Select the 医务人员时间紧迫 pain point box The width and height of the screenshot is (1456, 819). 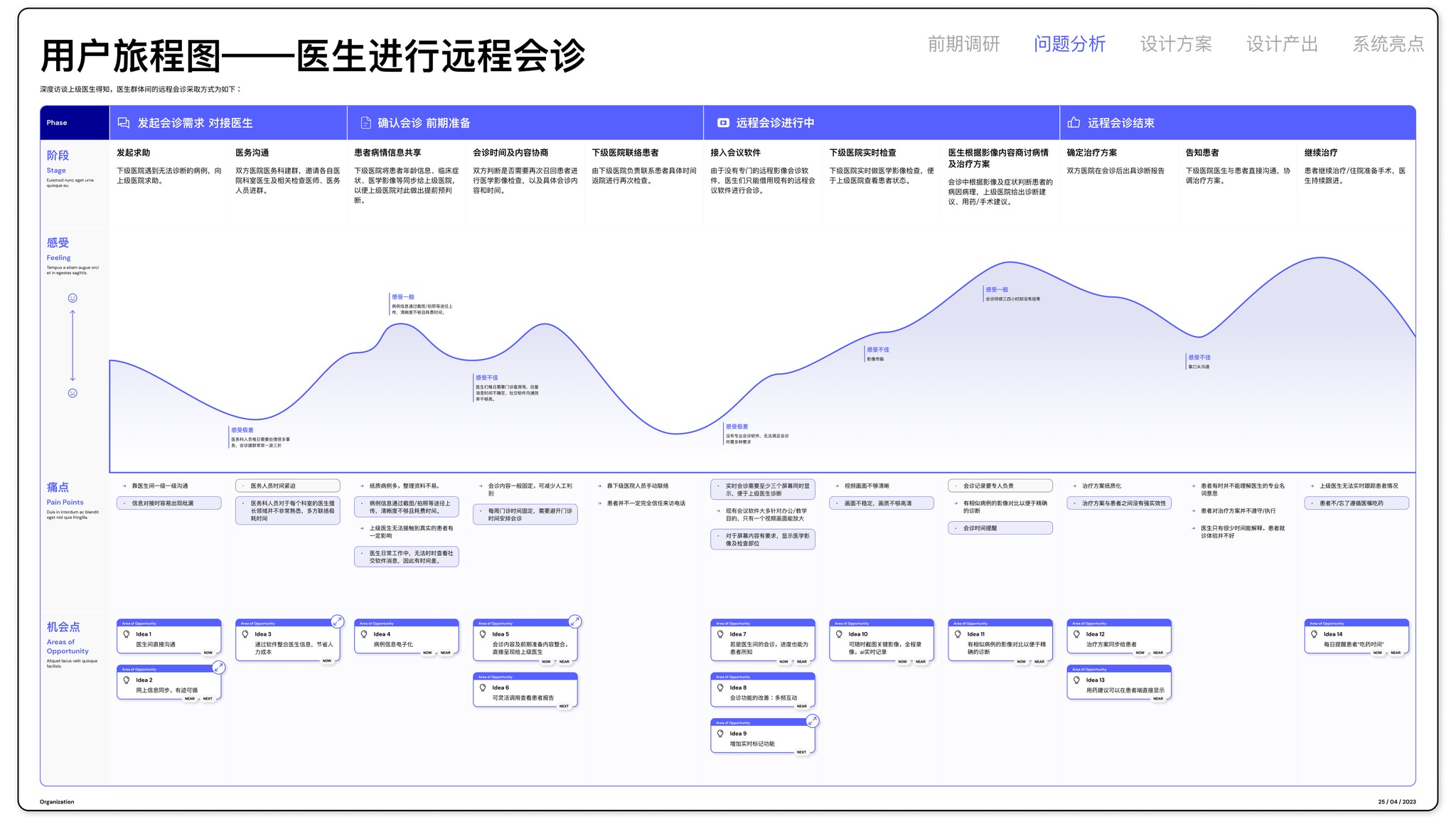click(287, 486)
